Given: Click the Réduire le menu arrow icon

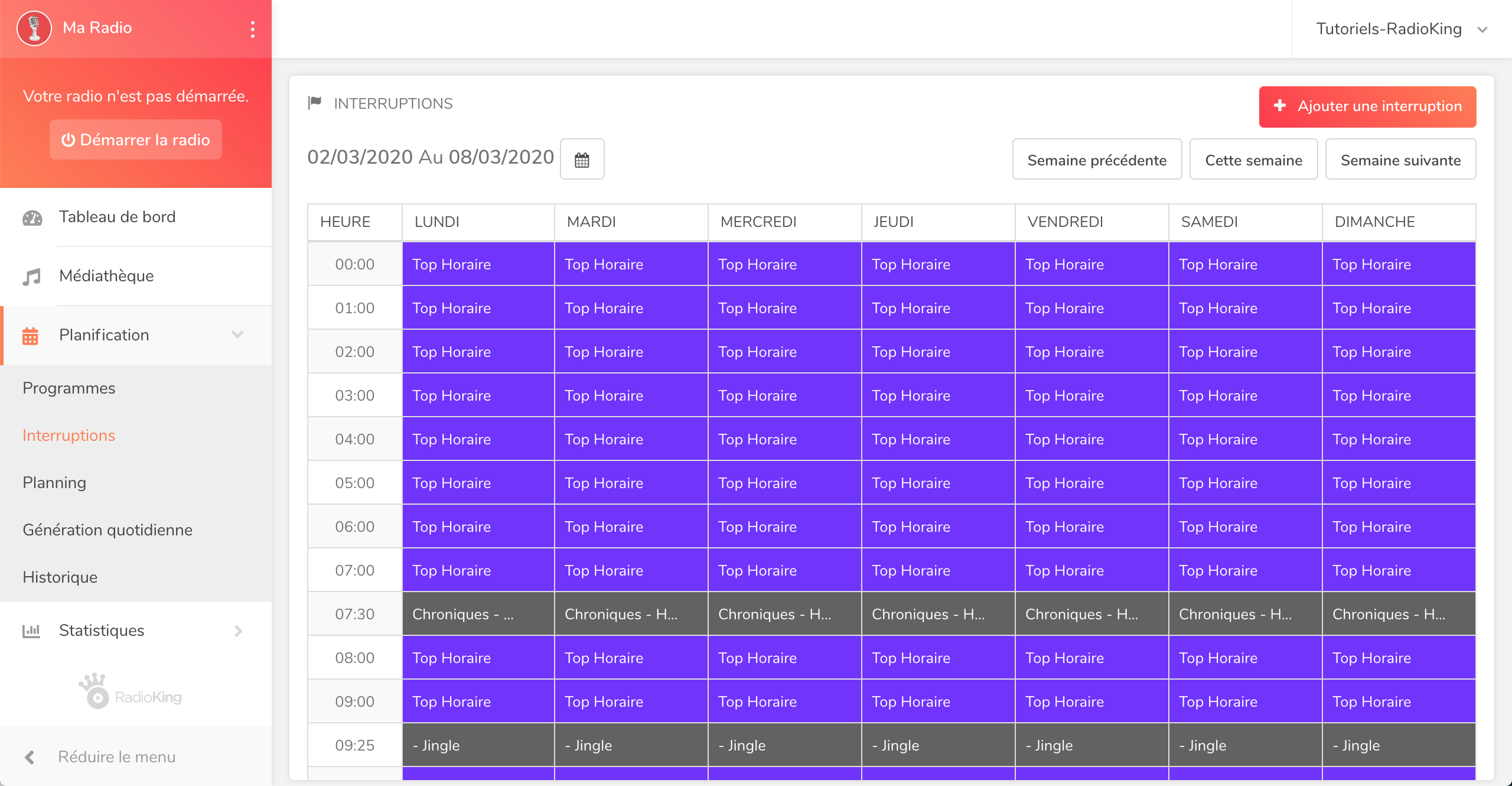Looking at the screenshot, I should (x=30, y=757).
